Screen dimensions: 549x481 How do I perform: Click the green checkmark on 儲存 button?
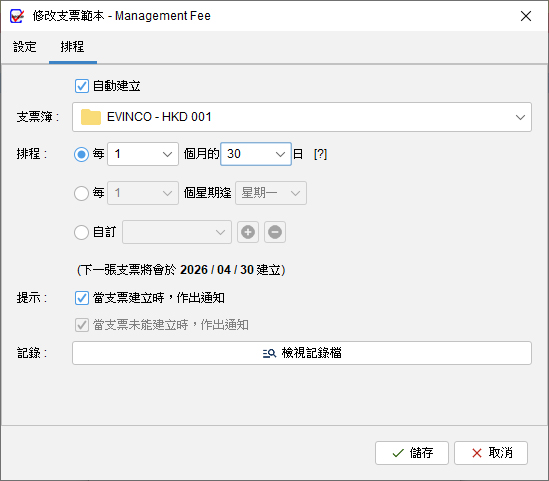point(398,453)
